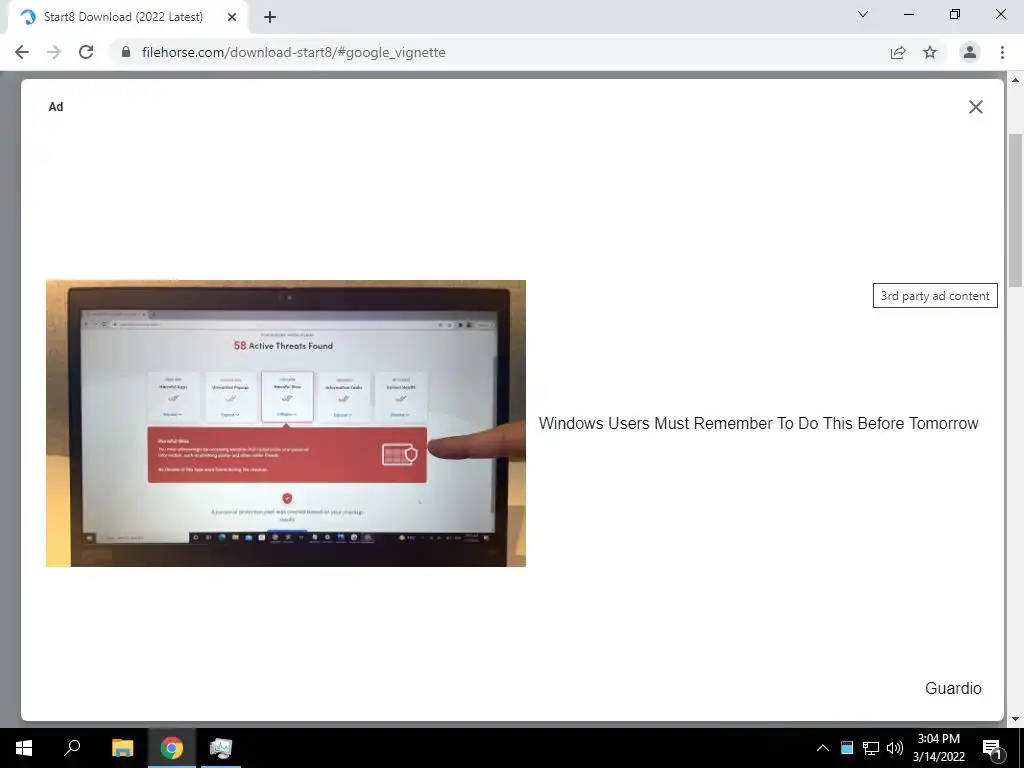
Task: Restore down the Chrome window
Action: 955,14
